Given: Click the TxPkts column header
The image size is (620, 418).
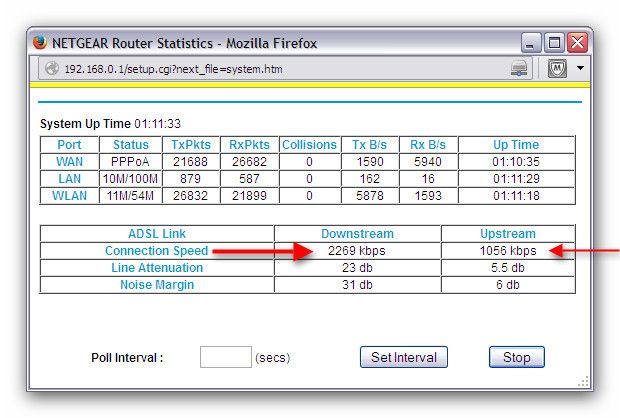Looking at the screenshot, I should click(x=191, y=145).
